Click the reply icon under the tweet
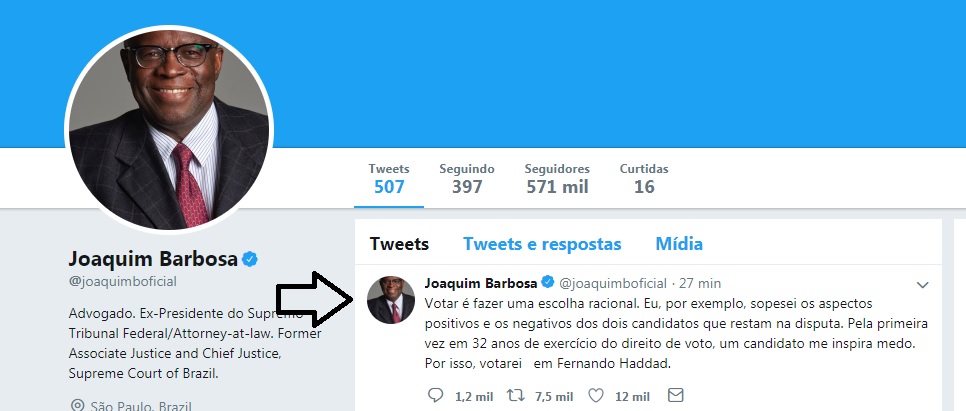 436,396
